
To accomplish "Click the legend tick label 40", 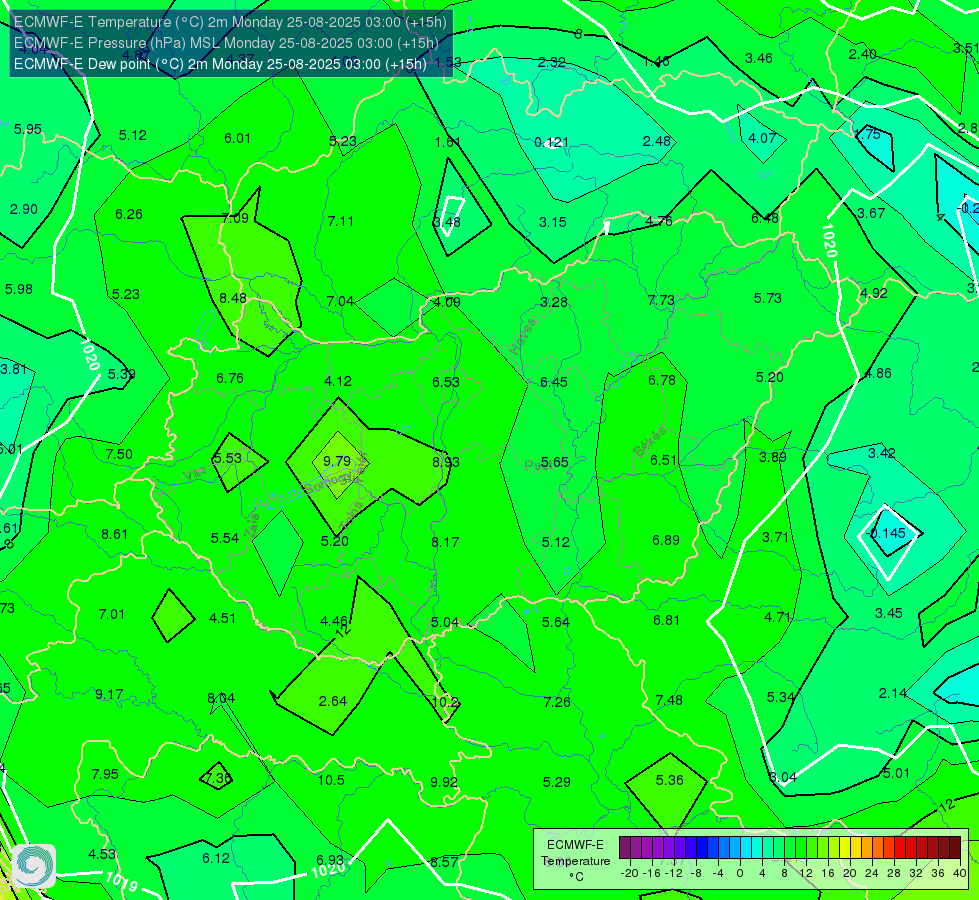I will point(960,873).
